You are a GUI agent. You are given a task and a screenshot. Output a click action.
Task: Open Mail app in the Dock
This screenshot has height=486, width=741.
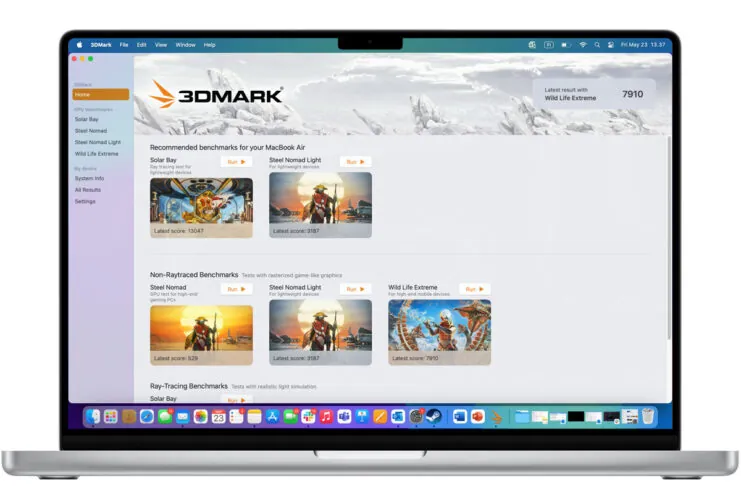coord(183,417)
